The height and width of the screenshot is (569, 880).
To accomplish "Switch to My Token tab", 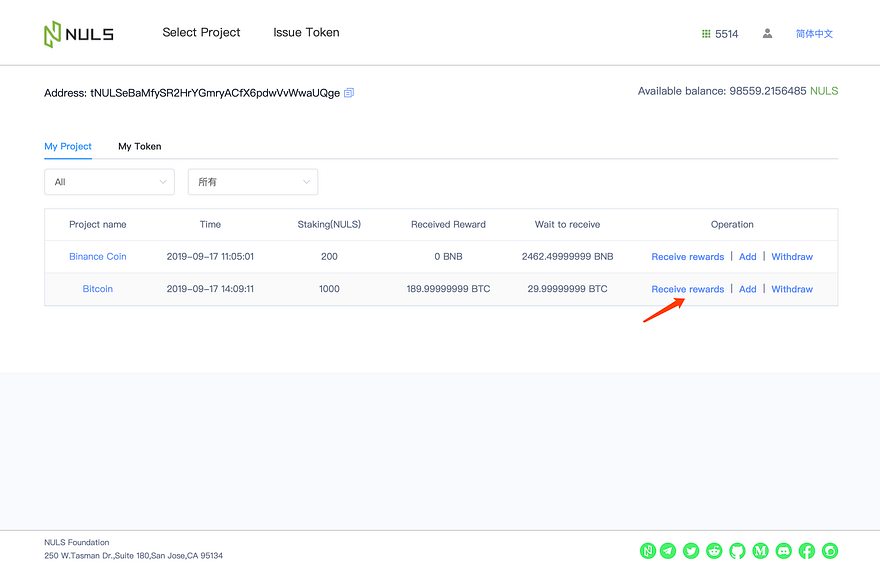I will click(x=140, y=146).
